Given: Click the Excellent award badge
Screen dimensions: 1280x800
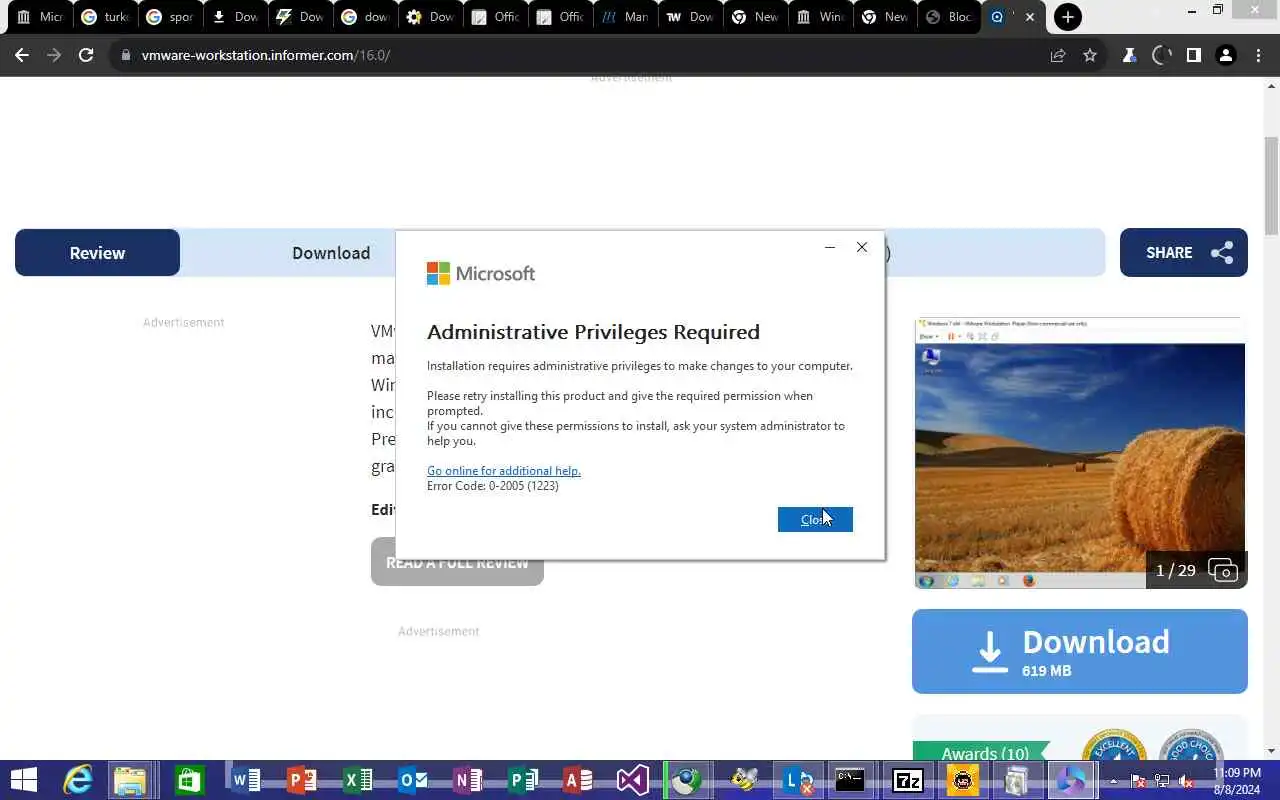Looking at the screenshot, I should click(1113, 746).
